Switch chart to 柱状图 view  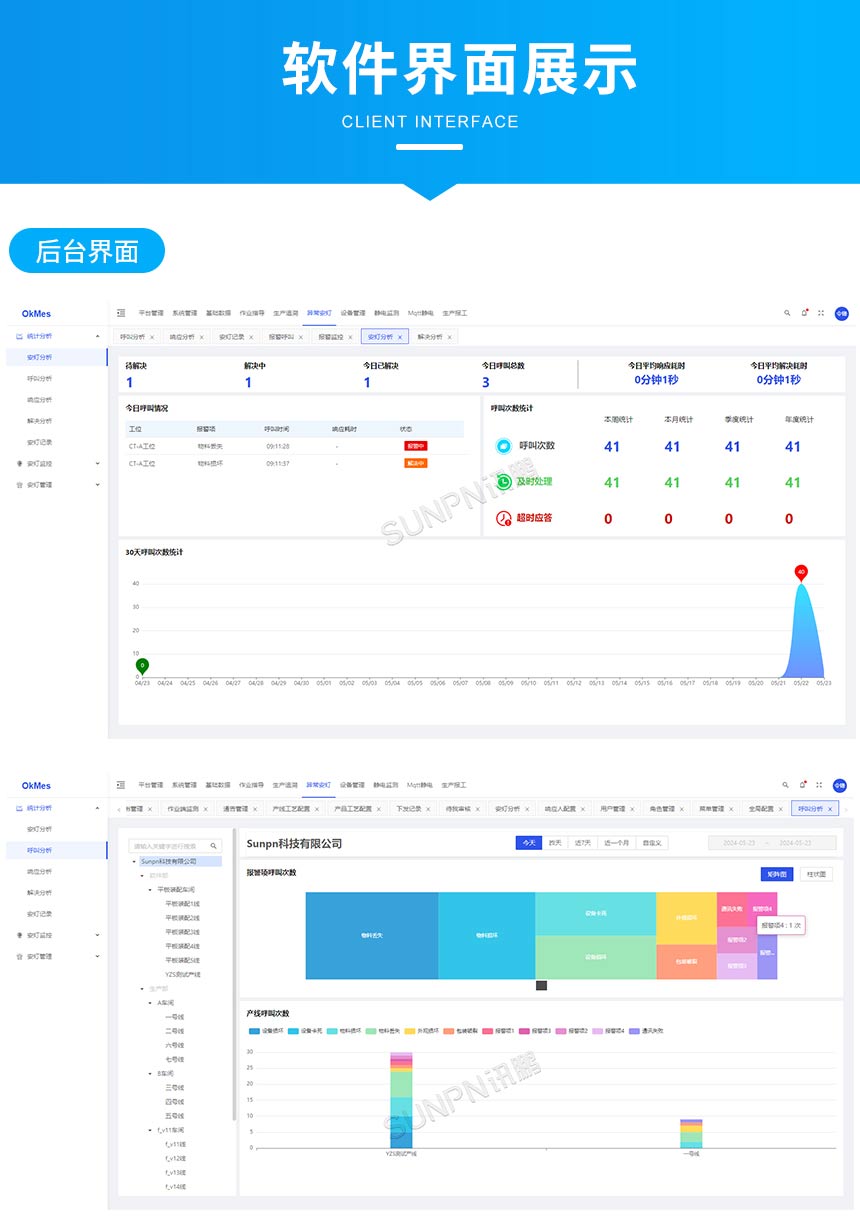click(x=815, y=874)
